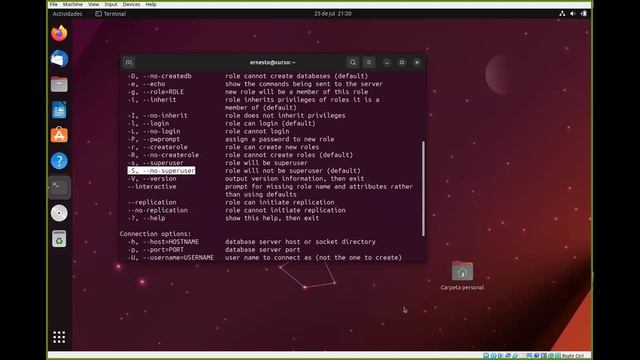Open VirtualBox Devices menu
This screenshot has width=640, height=360.
point(131,4)
